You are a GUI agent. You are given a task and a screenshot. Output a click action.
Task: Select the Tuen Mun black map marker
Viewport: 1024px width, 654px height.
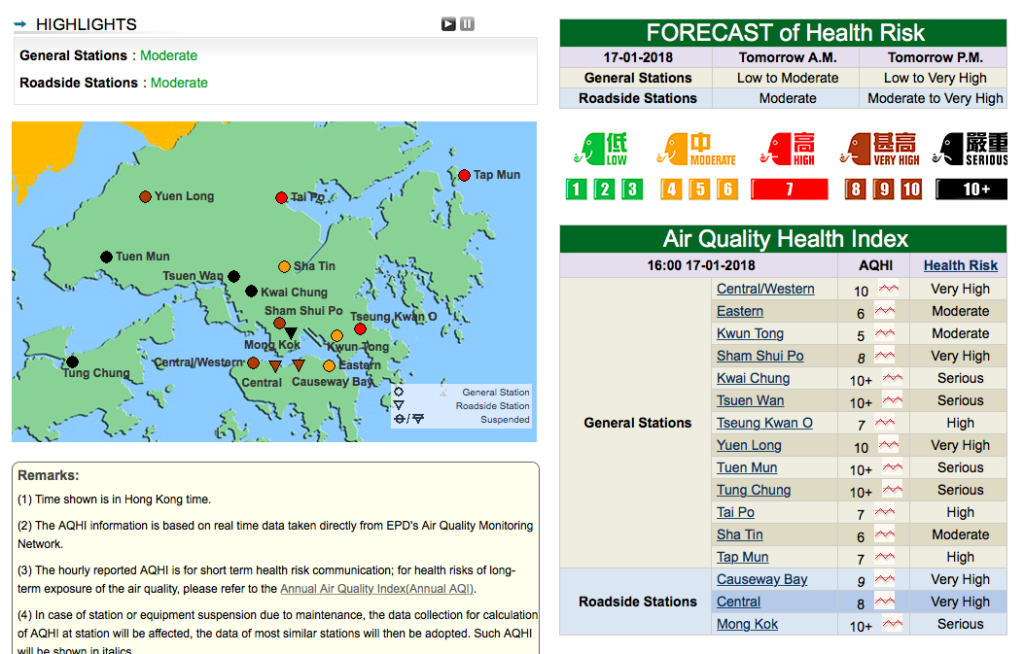coord(106,257)
